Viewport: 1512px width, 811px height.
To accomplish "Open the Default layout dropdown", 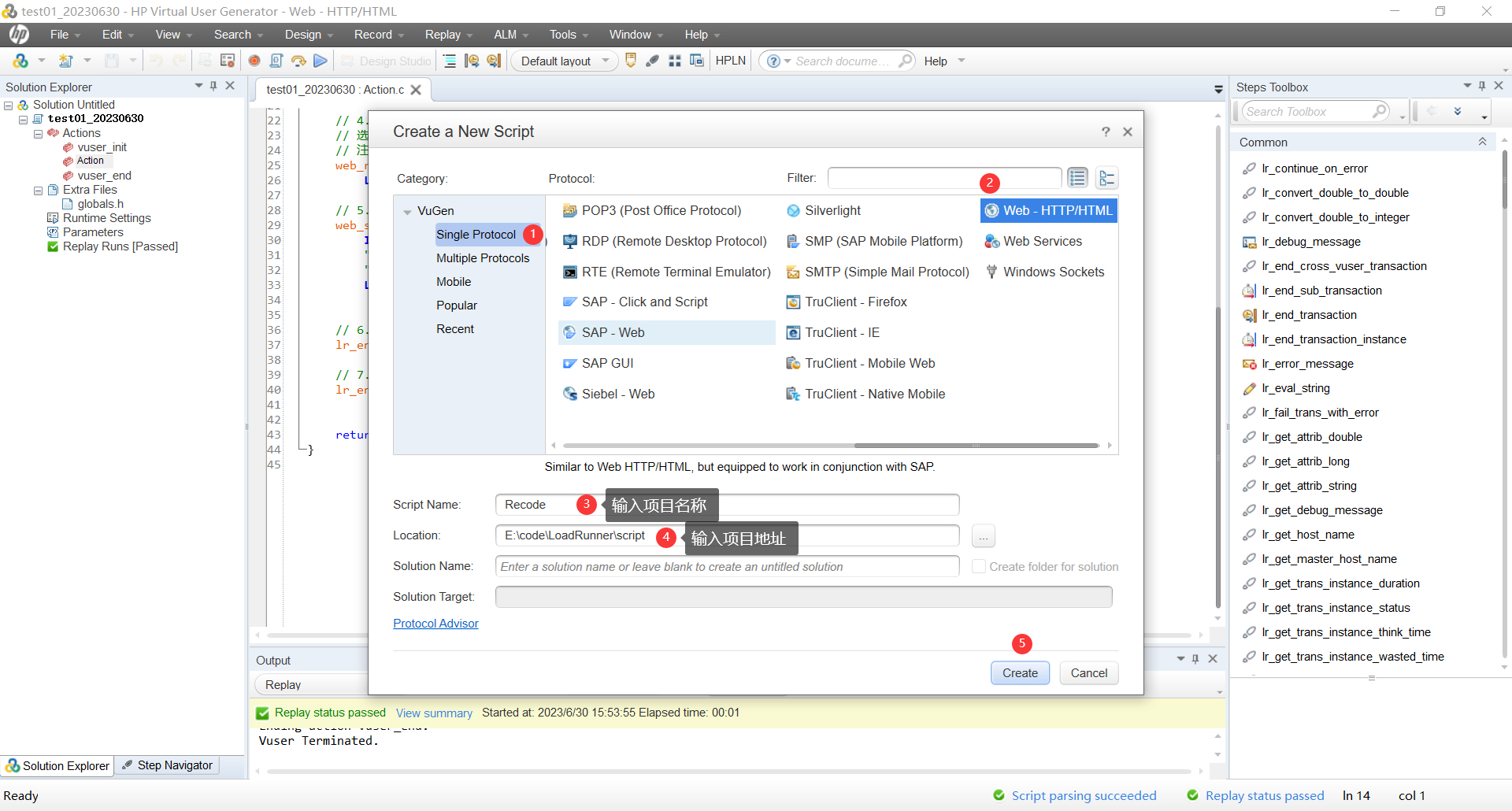I will click(564, 61).
